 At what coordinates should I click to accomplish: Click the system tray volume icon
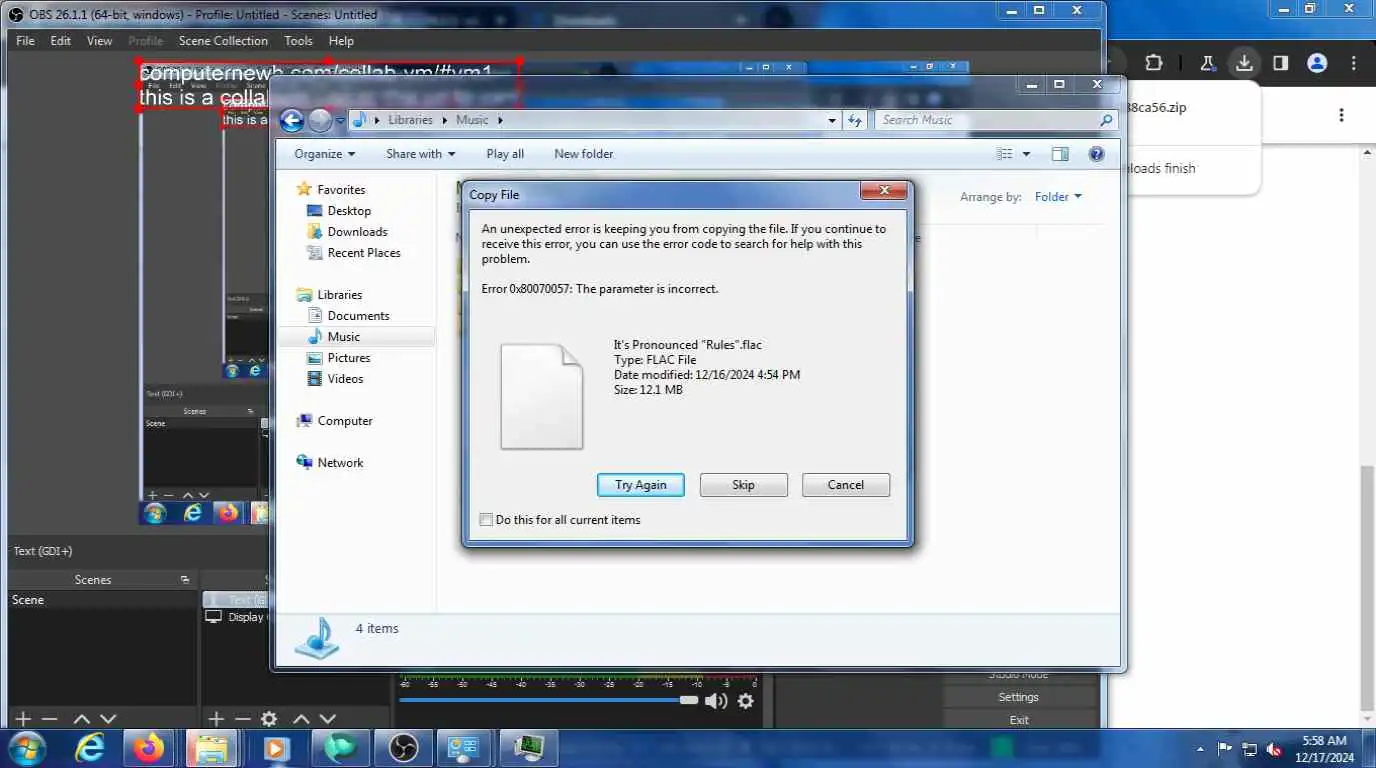coord(1274,749)
